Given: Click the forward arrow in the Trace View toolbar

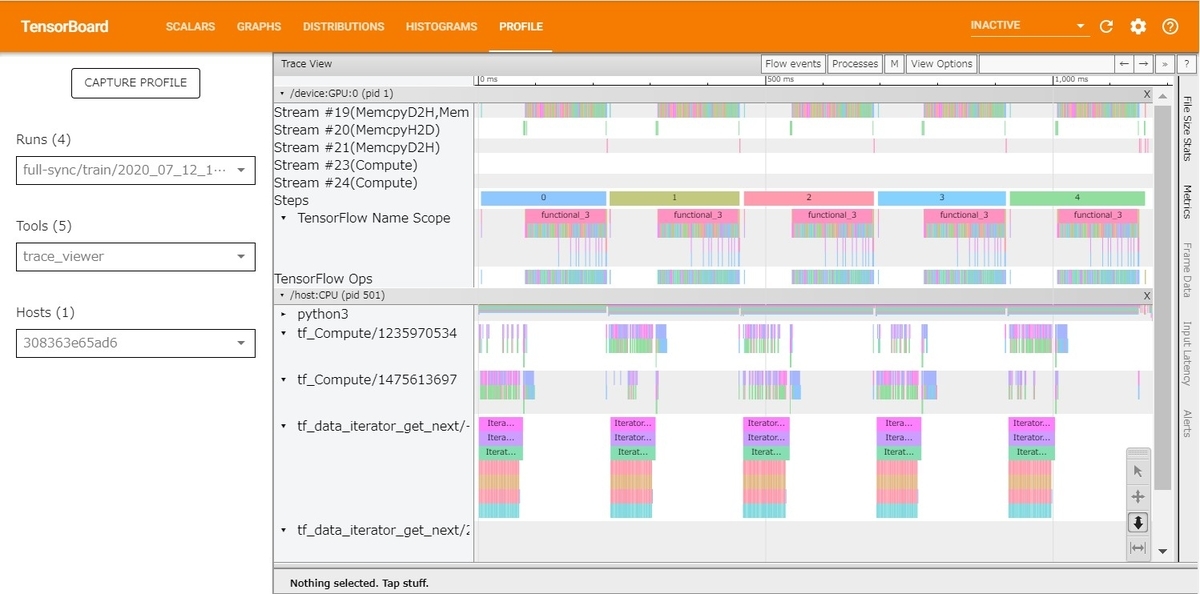Looking at the screenshot, I should pos(1146,62).
